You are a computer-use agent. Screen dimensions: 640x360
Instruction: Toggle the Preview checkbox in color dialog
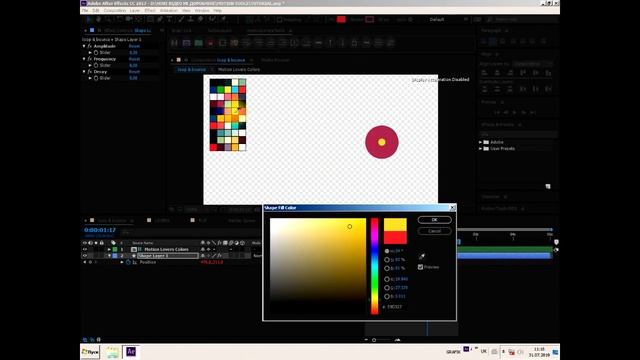pyautogui.click(x=420, y=267)
